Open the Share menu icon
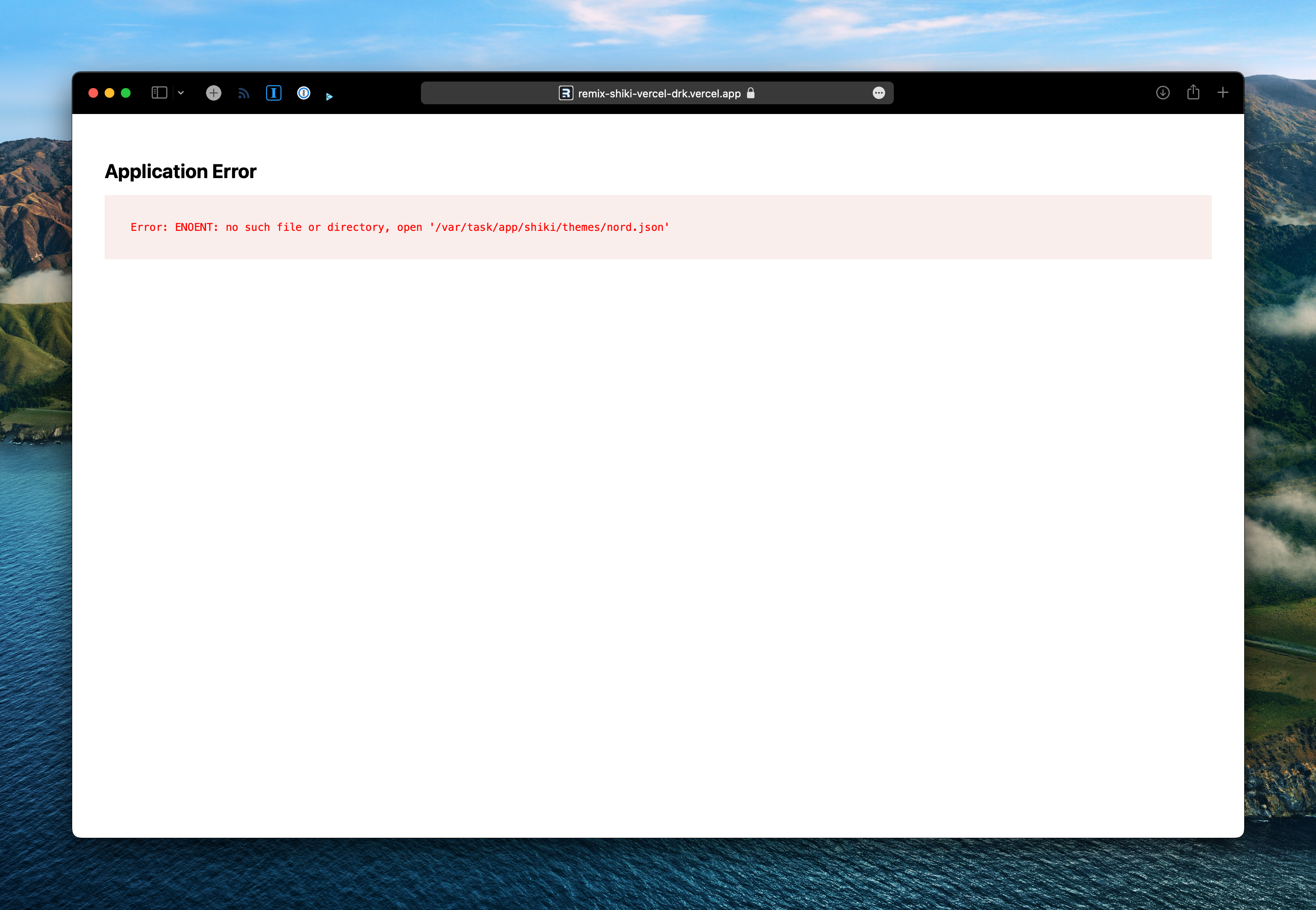The image size is (1316, 910). click(x=1193, y=92)
